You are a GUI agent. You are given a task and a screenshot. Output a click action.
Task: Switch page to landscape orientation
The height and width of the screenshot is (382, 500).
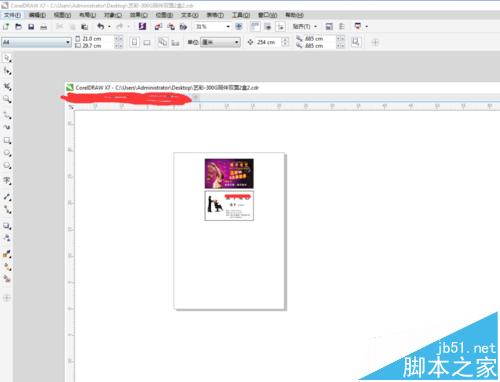[147, 43]
